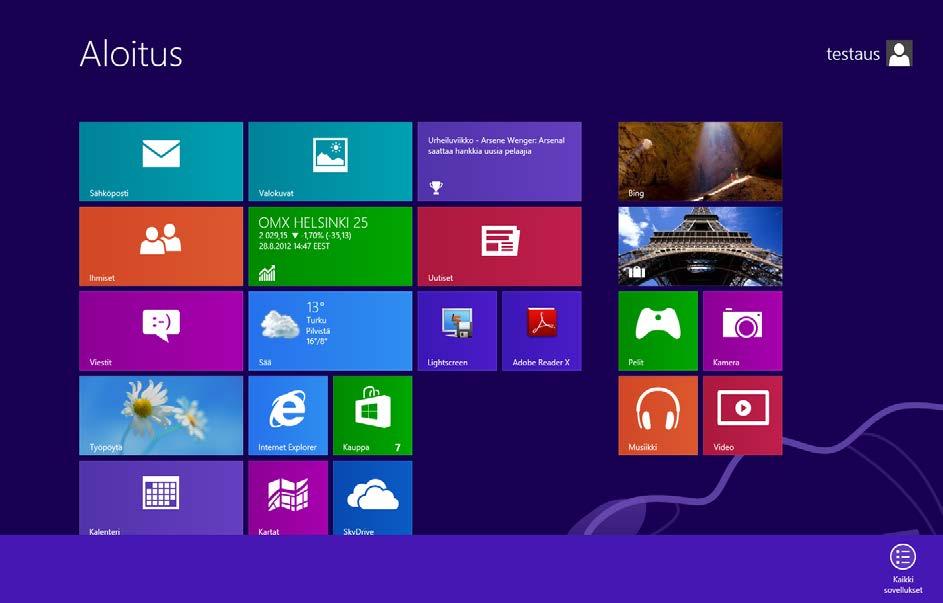Launch the Valokuvat photos tile
Image resolution: width=943 pixels, height=603 pixels.
pos(330,162)
